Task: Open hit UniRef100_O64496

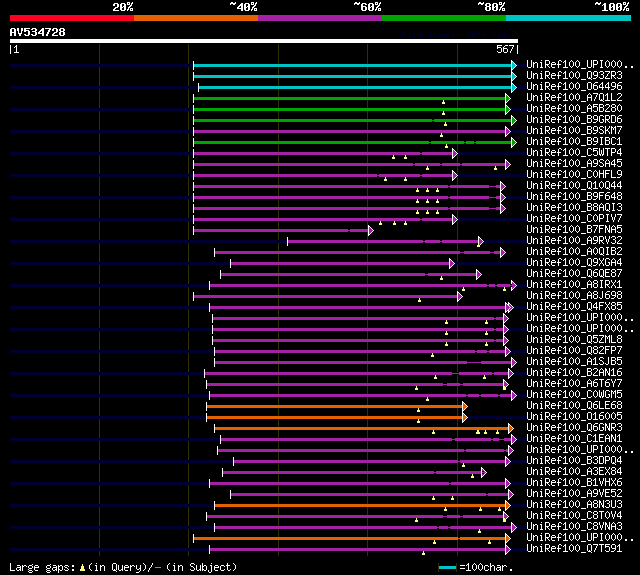Action: (x=574, y=87)
